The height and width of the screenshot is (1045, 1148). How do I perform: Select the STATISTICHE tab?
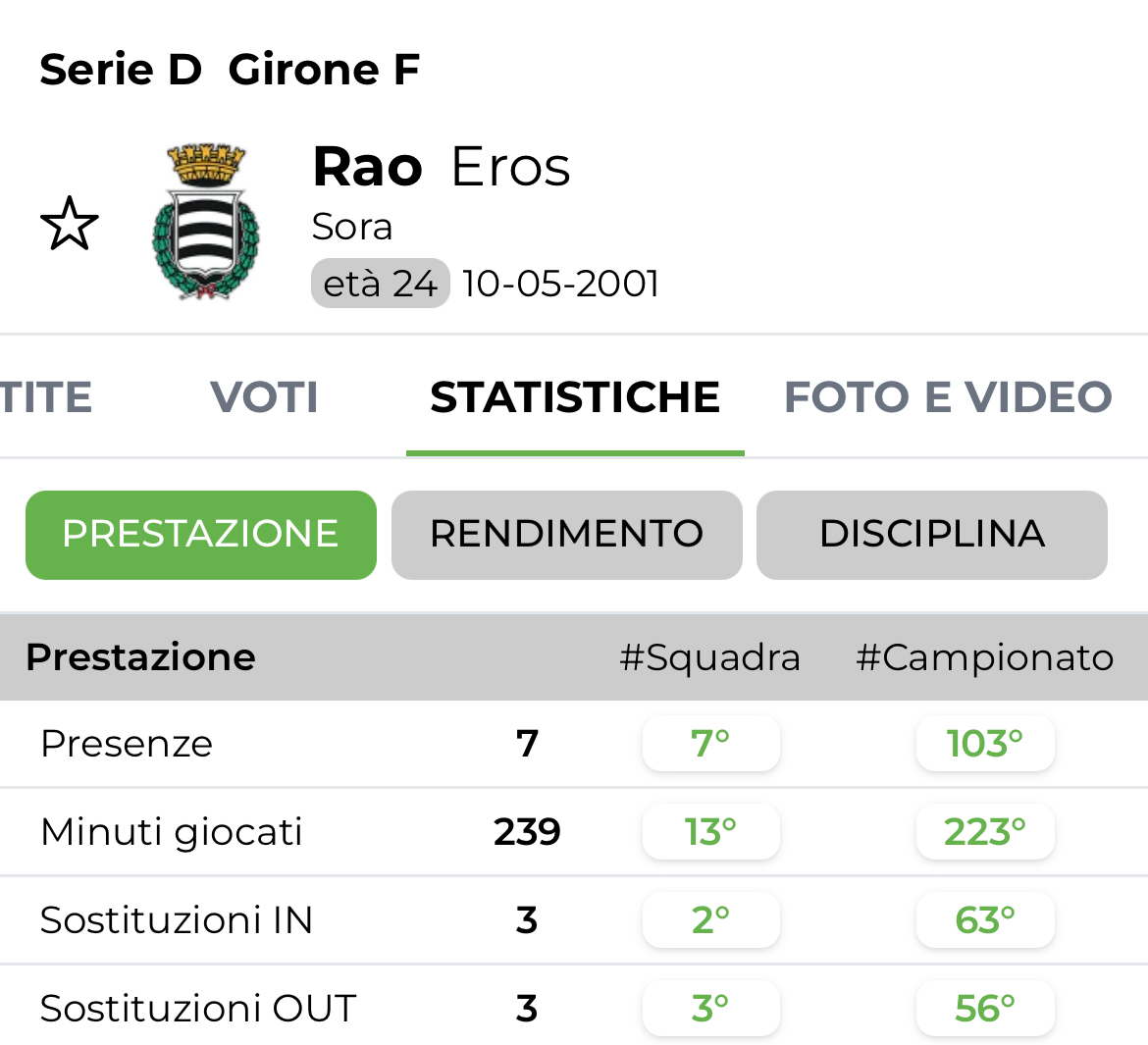(x=575, y=397)
